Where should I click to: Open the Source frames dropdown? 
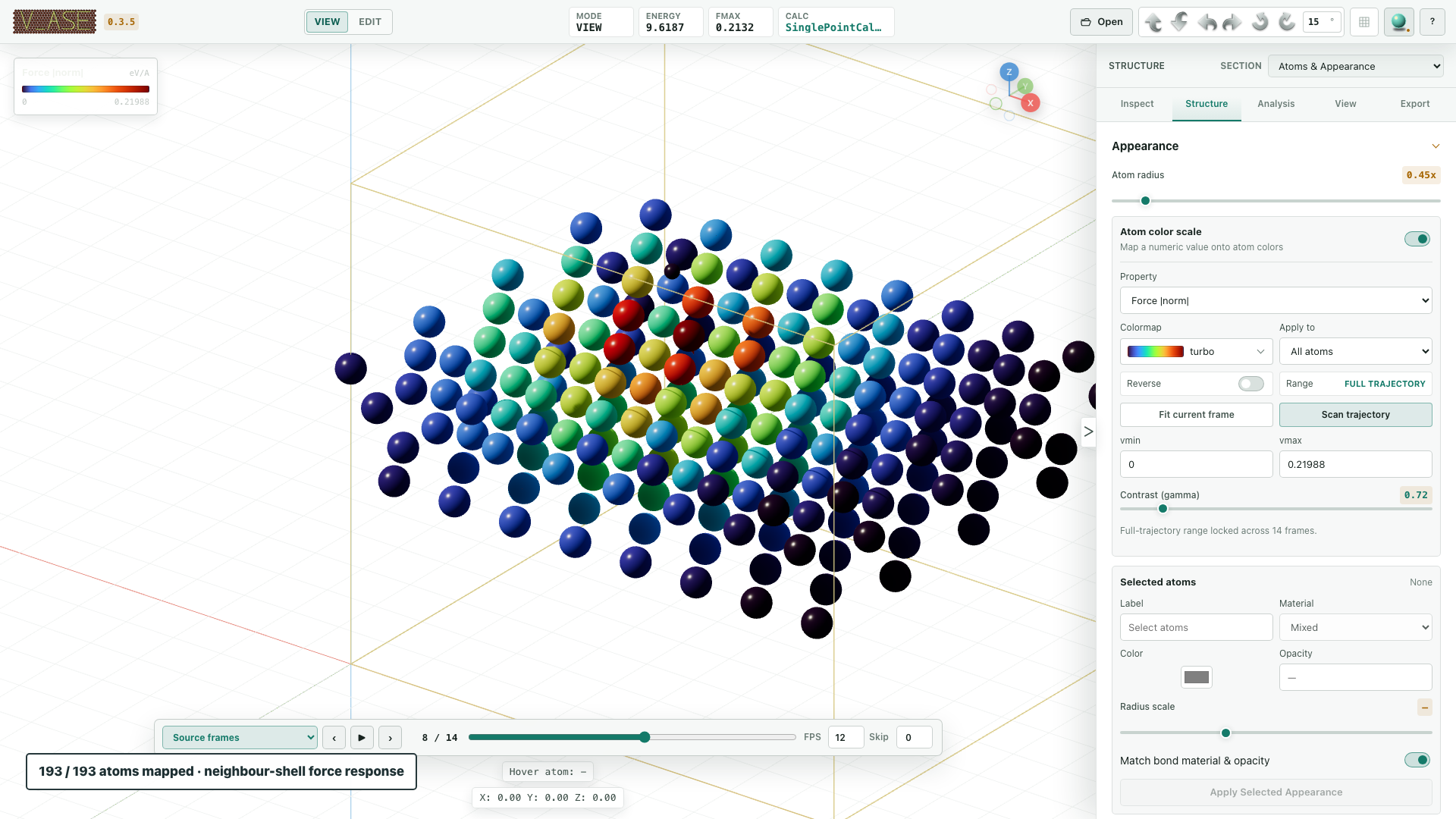click(240, 738)
